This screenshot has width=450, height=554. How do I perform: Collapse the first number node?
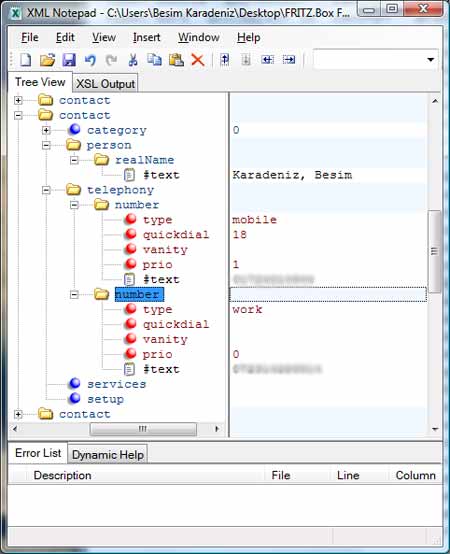[x=74, y=205]
